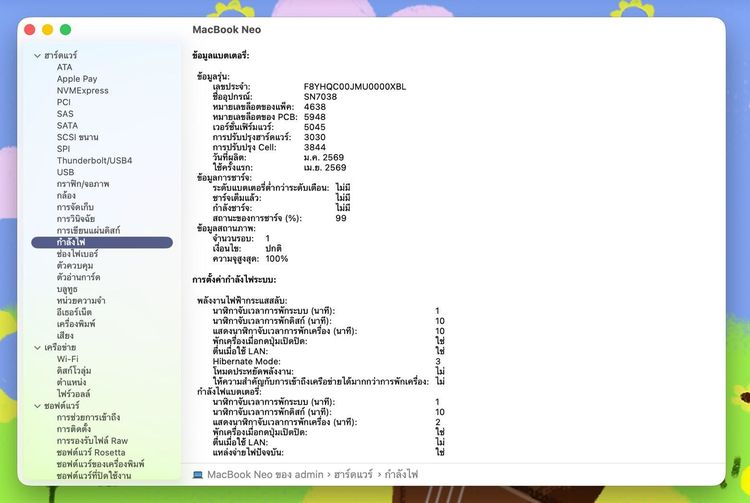Select SATA in the sidebar
Image resolution: width=750 pixels, height=503 pixels.
[x=67, y=125]
